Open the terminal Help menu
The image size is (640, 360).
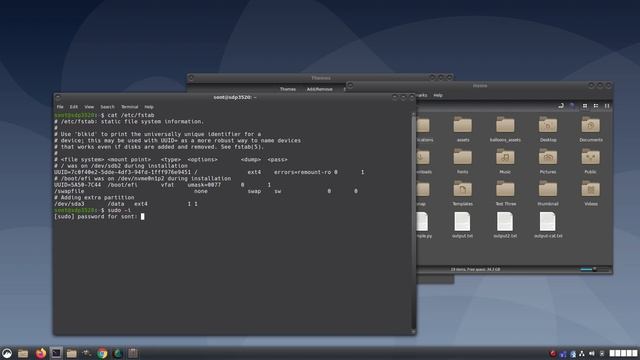click(x=149, y=107)
